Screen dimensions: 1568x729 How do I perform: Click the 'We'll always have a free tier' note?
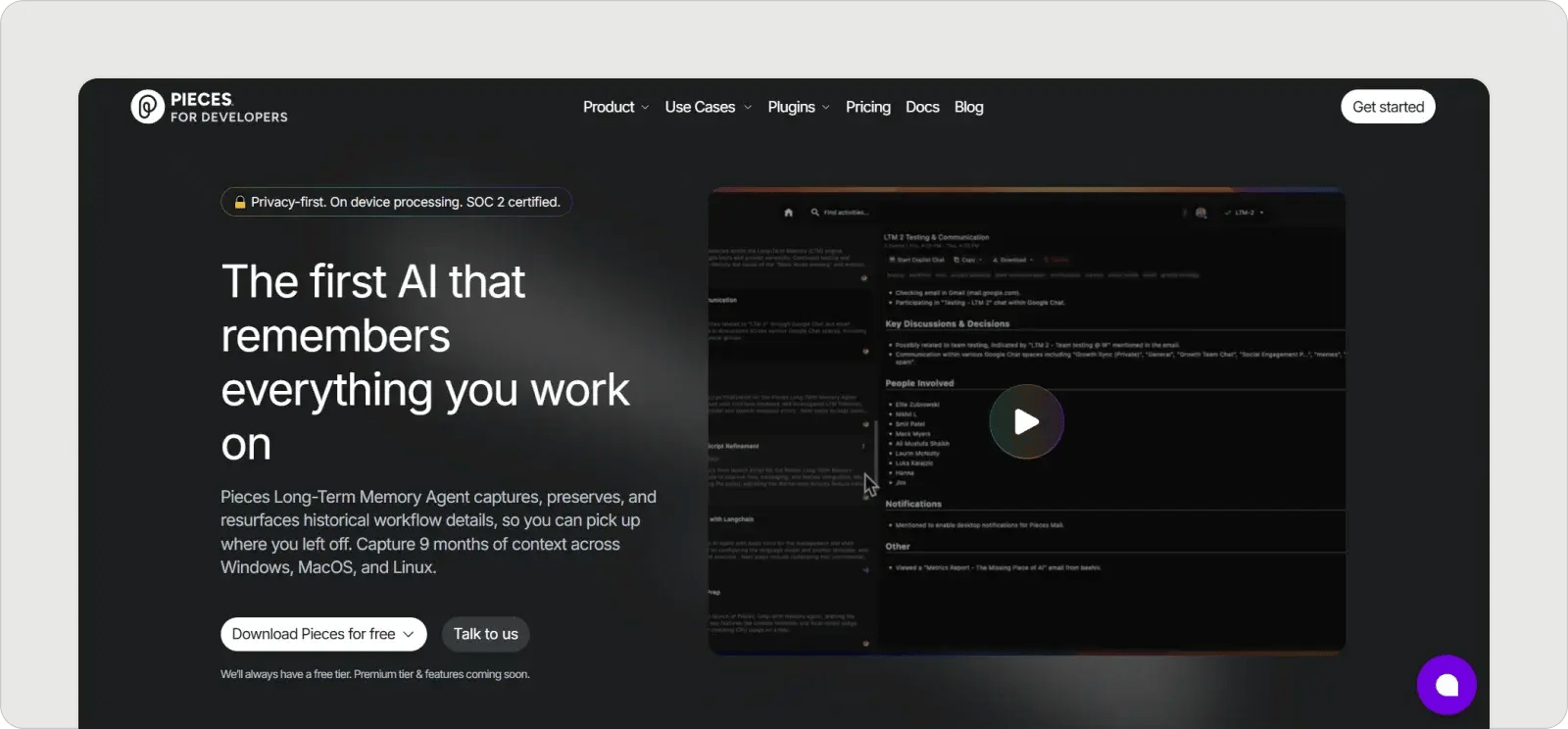coord(374,674)
